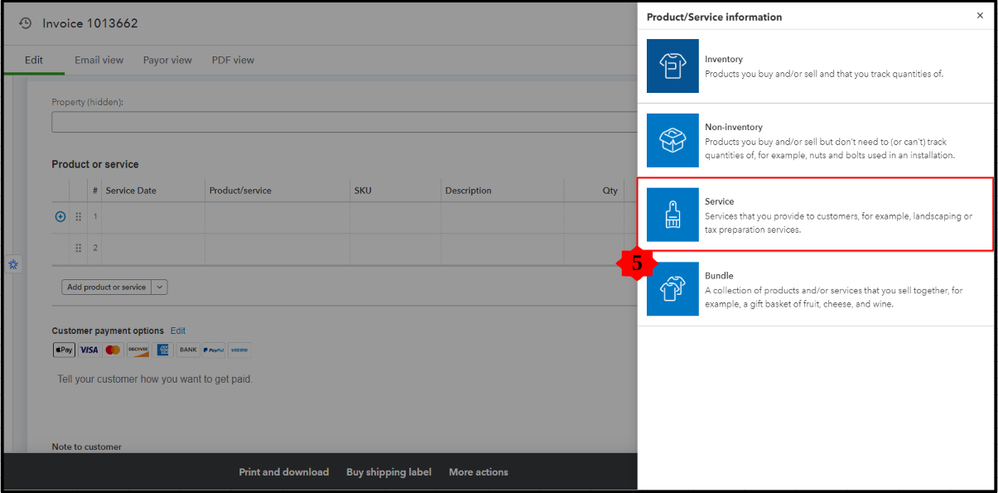This screenshot has width=998, height=493.
Task: Click the Service option description text
Action: (x=838, y=223)
